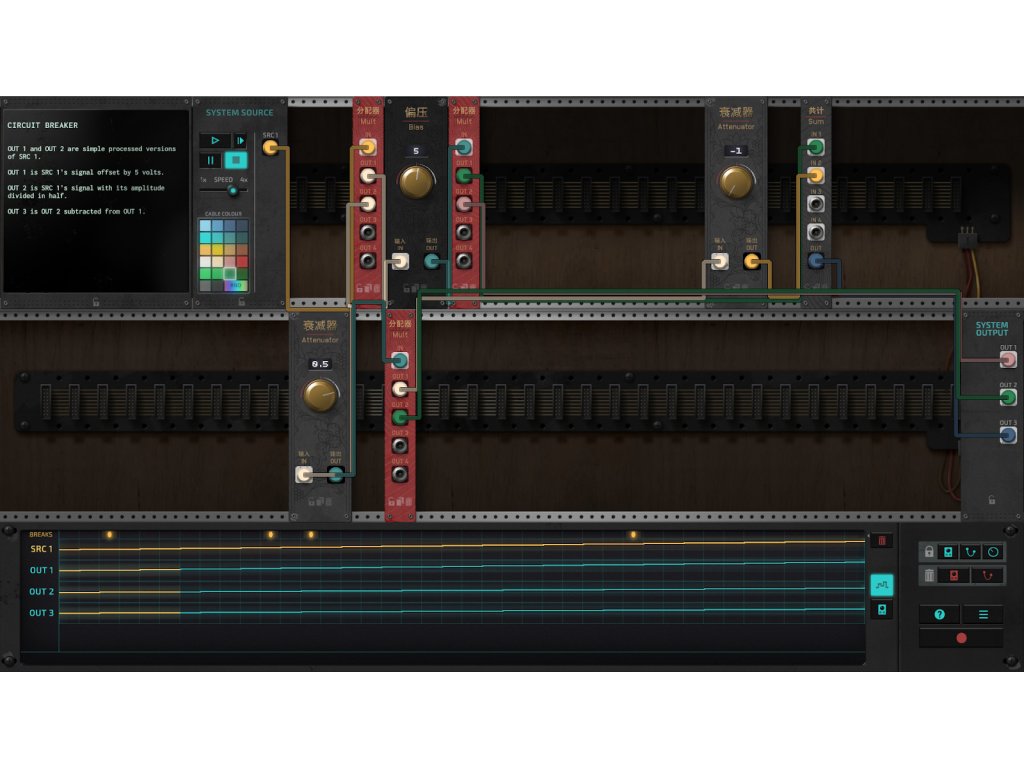The width and height of the screenshot is (1024, 768).
Task: Click the red trash icon beside the oscilloscope
Action: point(881,541)
